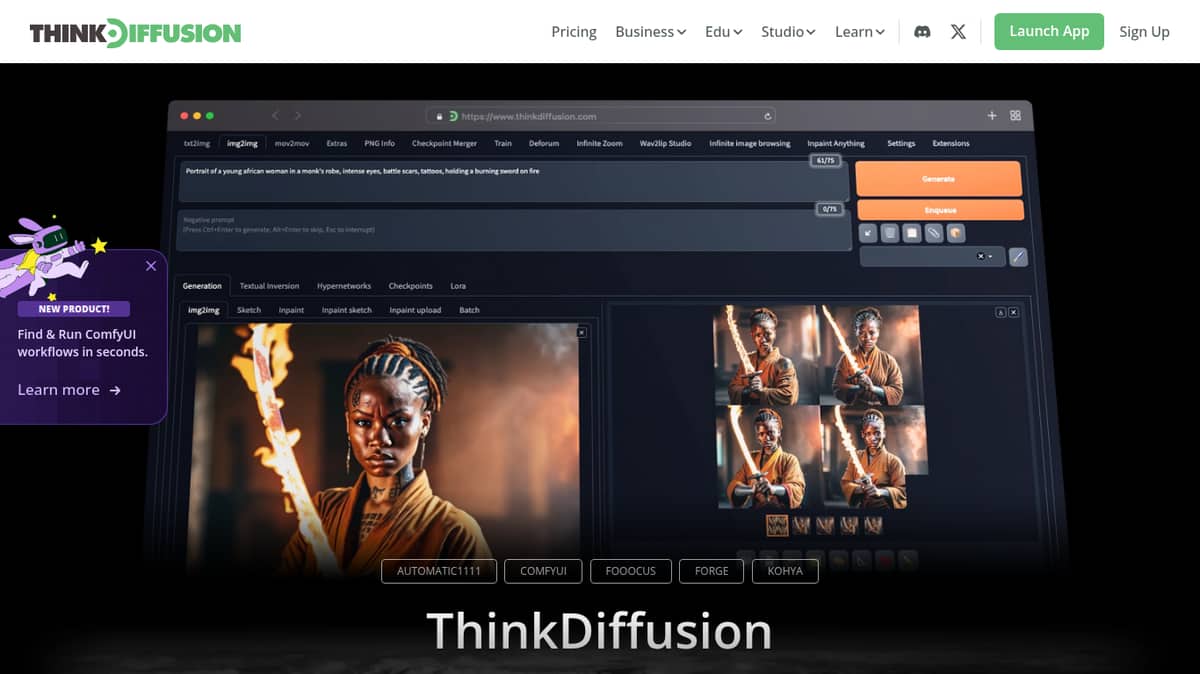Open the Settings tab
Screen dimensions: 1200x674
(901, 143)
